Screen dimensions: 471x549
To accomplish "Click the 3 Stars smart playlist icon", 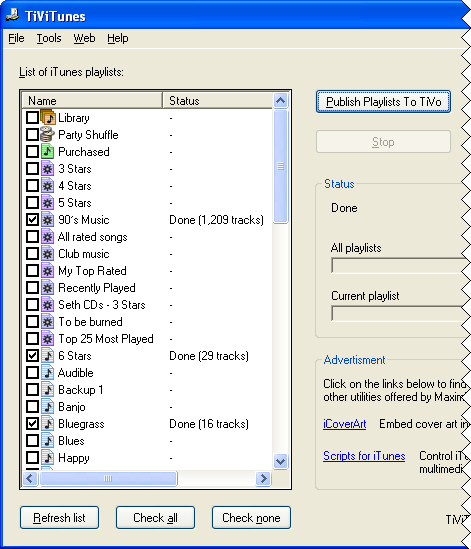I will 48,169.
